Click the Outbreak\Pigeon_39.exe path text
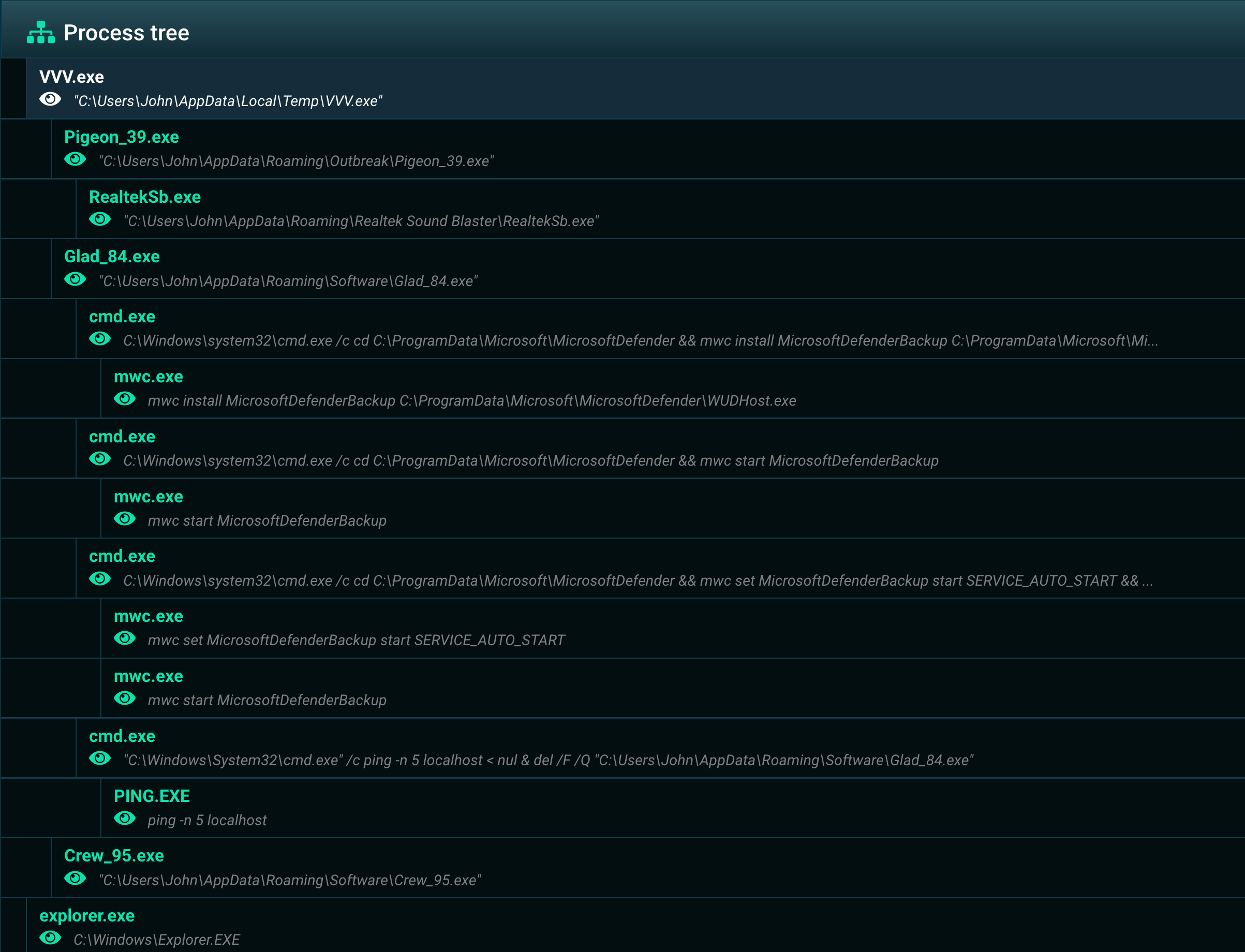Viewport: 1245px width, 952px height. coord(297,161)
